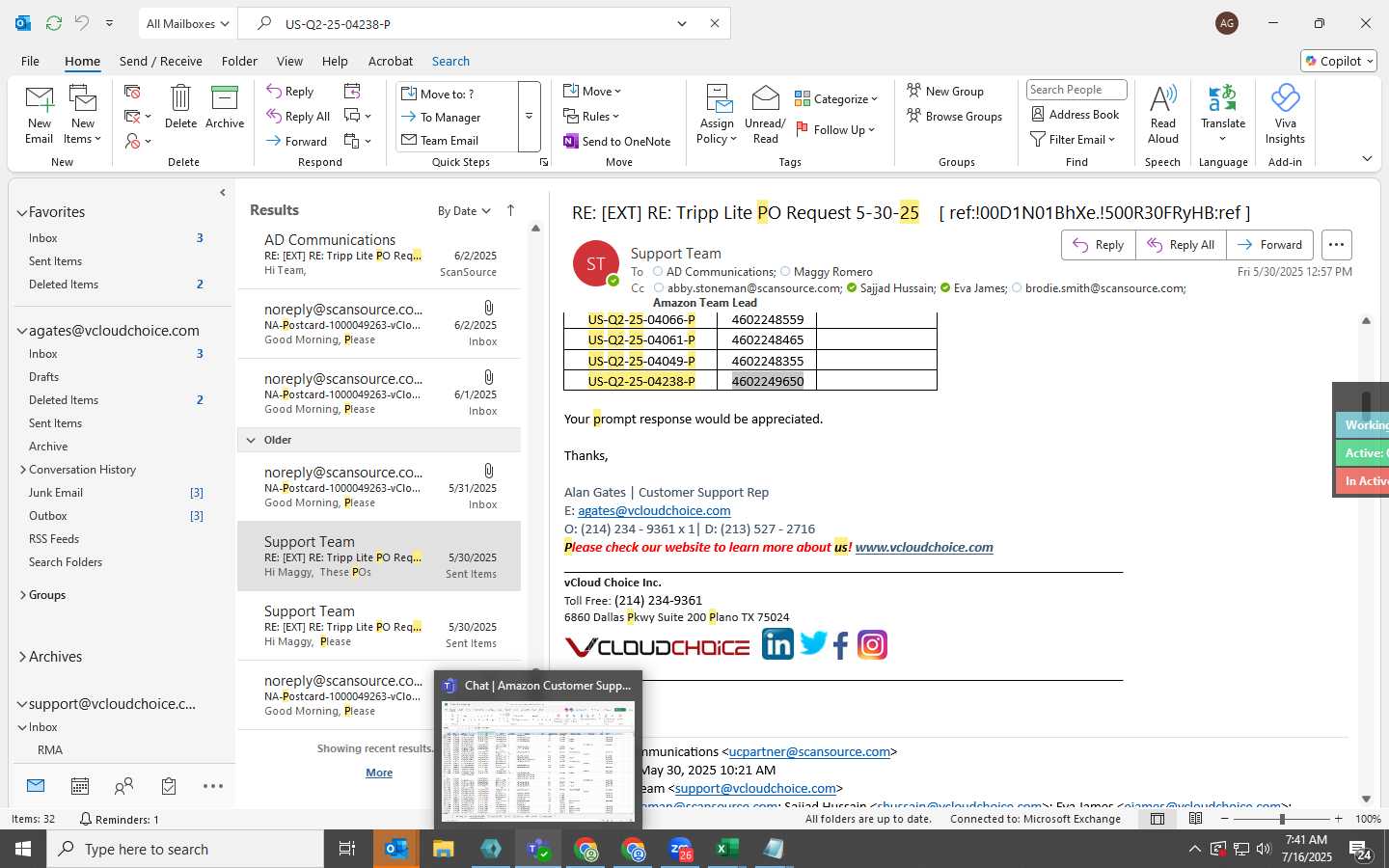1389x868 pixels.
Task: Open the Filter Email dropdown
Action: [1073, 139]
